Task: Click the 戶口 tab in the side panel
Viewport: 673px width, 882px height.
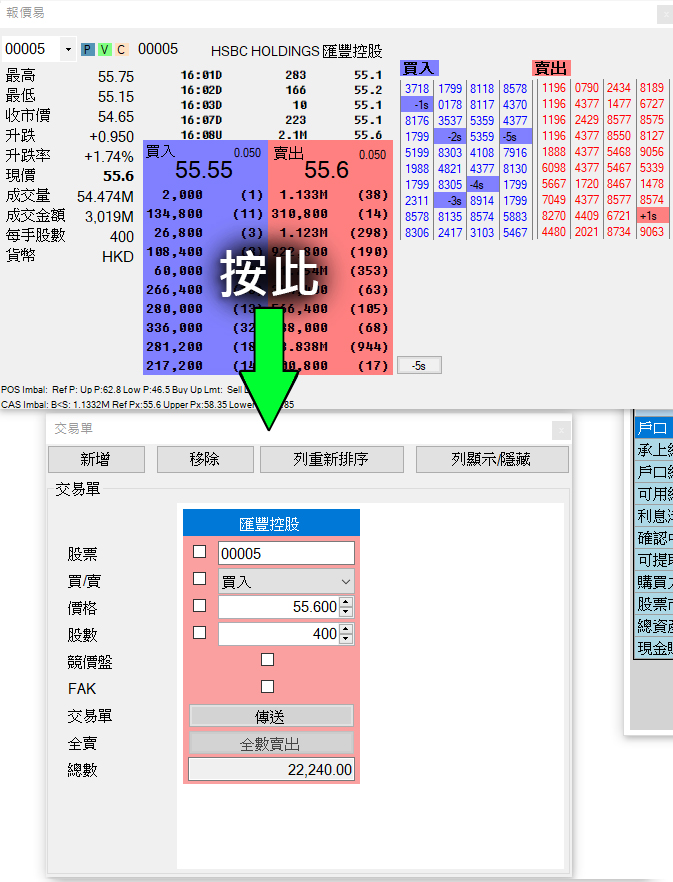Action: 653,428
